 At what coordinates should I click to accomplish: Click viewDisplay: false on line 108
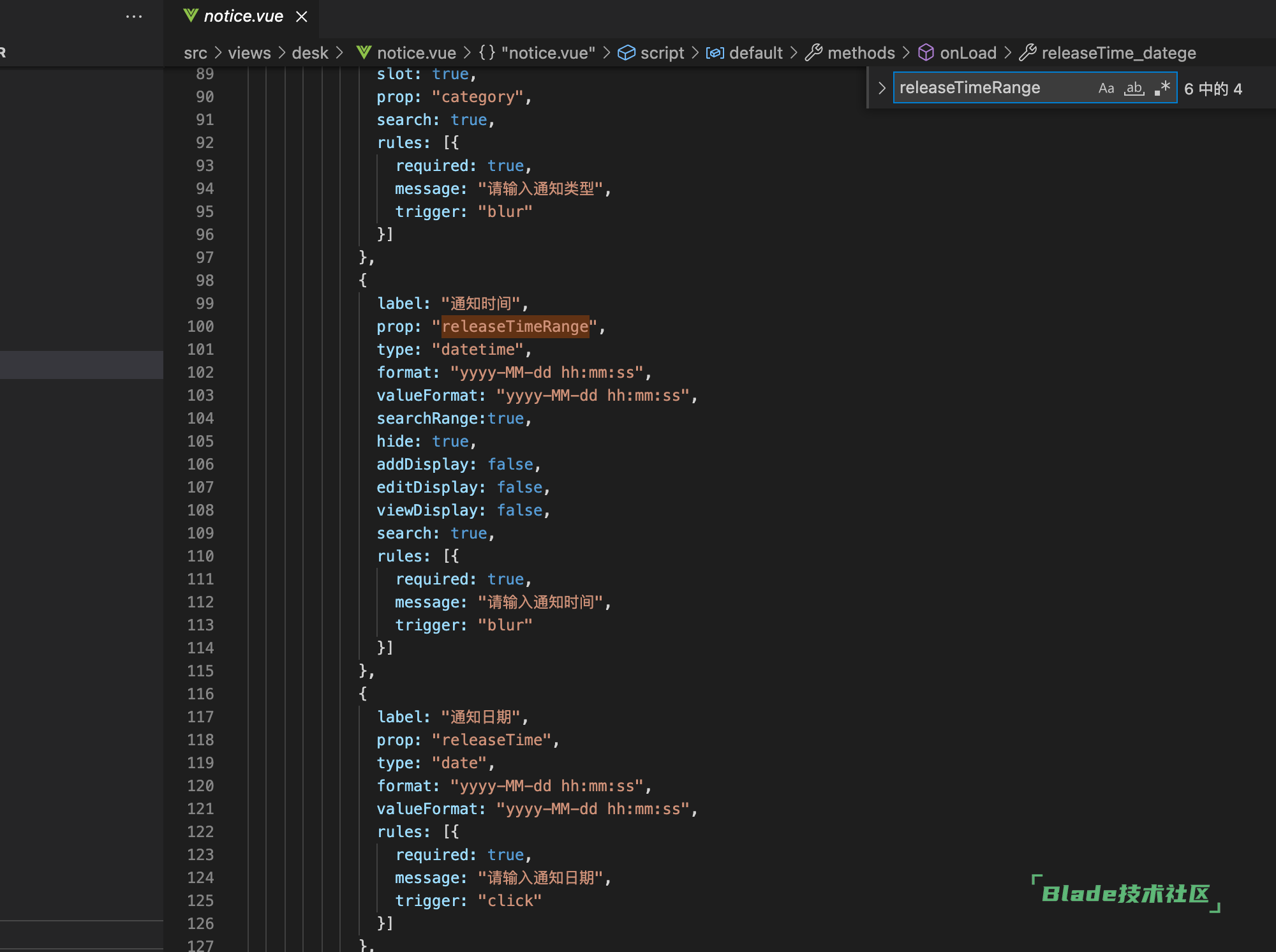click(459, 510)
